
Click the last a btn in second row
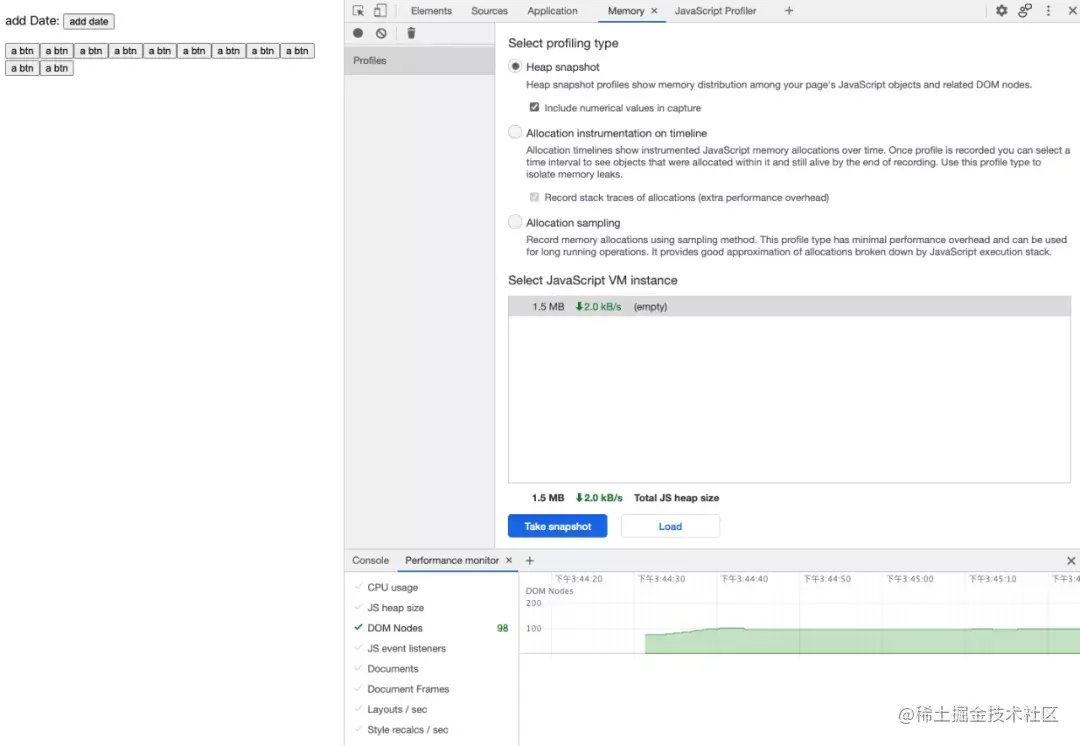point(56,68)
